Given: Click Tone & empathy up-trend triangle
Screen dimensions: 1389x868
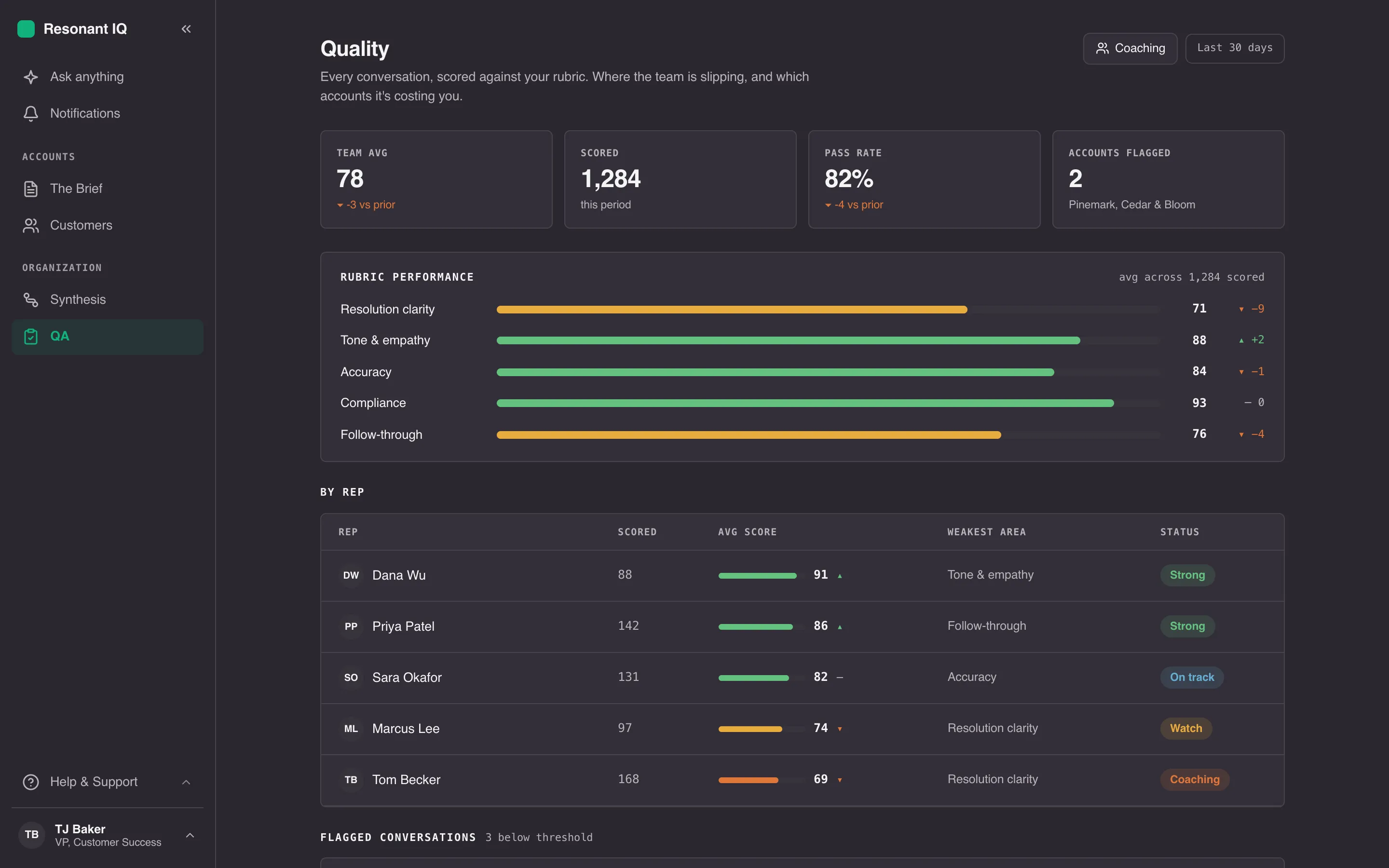Looking at the screenshot, I should [1241, 340].
